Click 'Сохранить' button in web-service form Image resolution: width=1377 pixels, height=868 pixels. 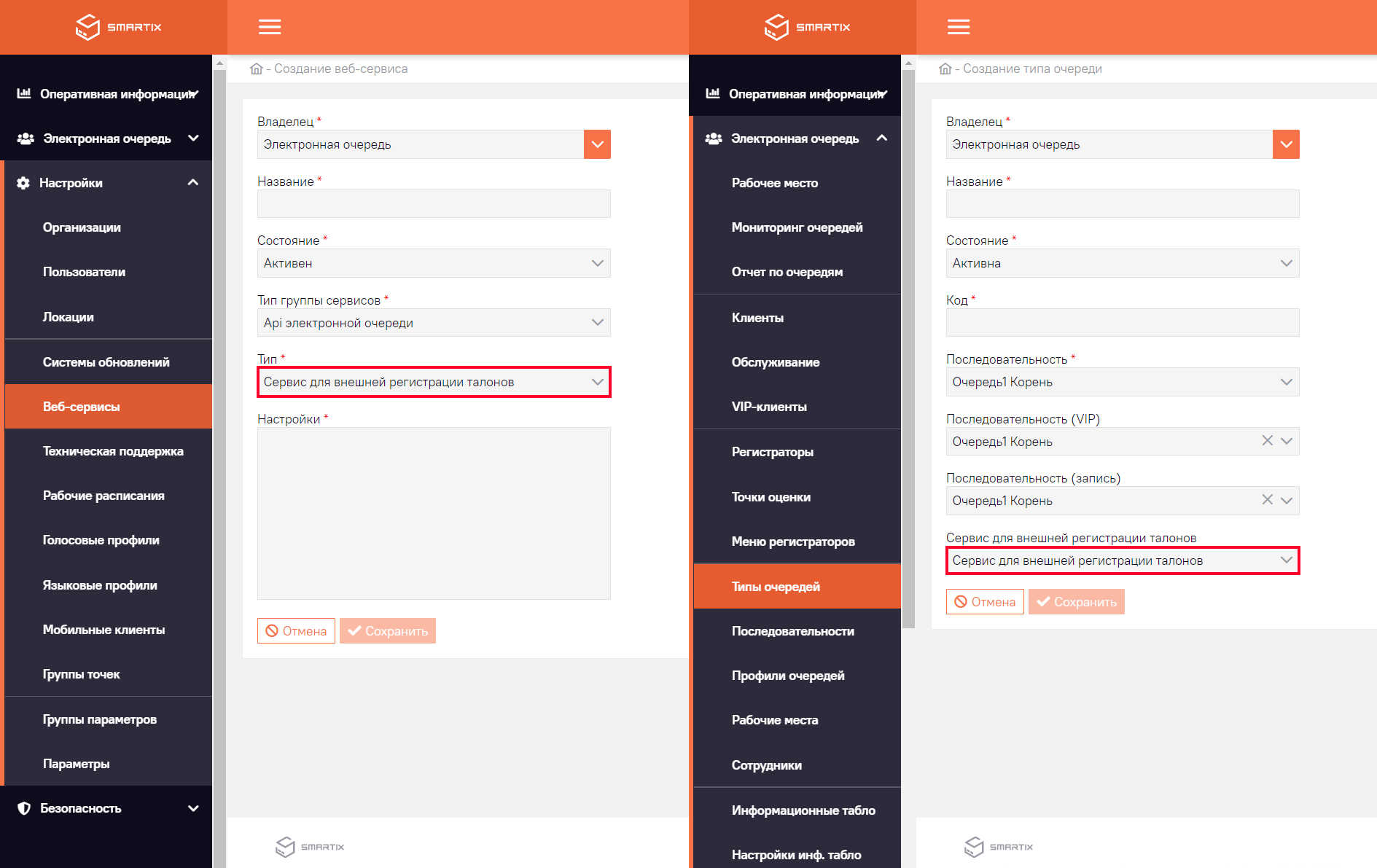(x=388, y=631)
